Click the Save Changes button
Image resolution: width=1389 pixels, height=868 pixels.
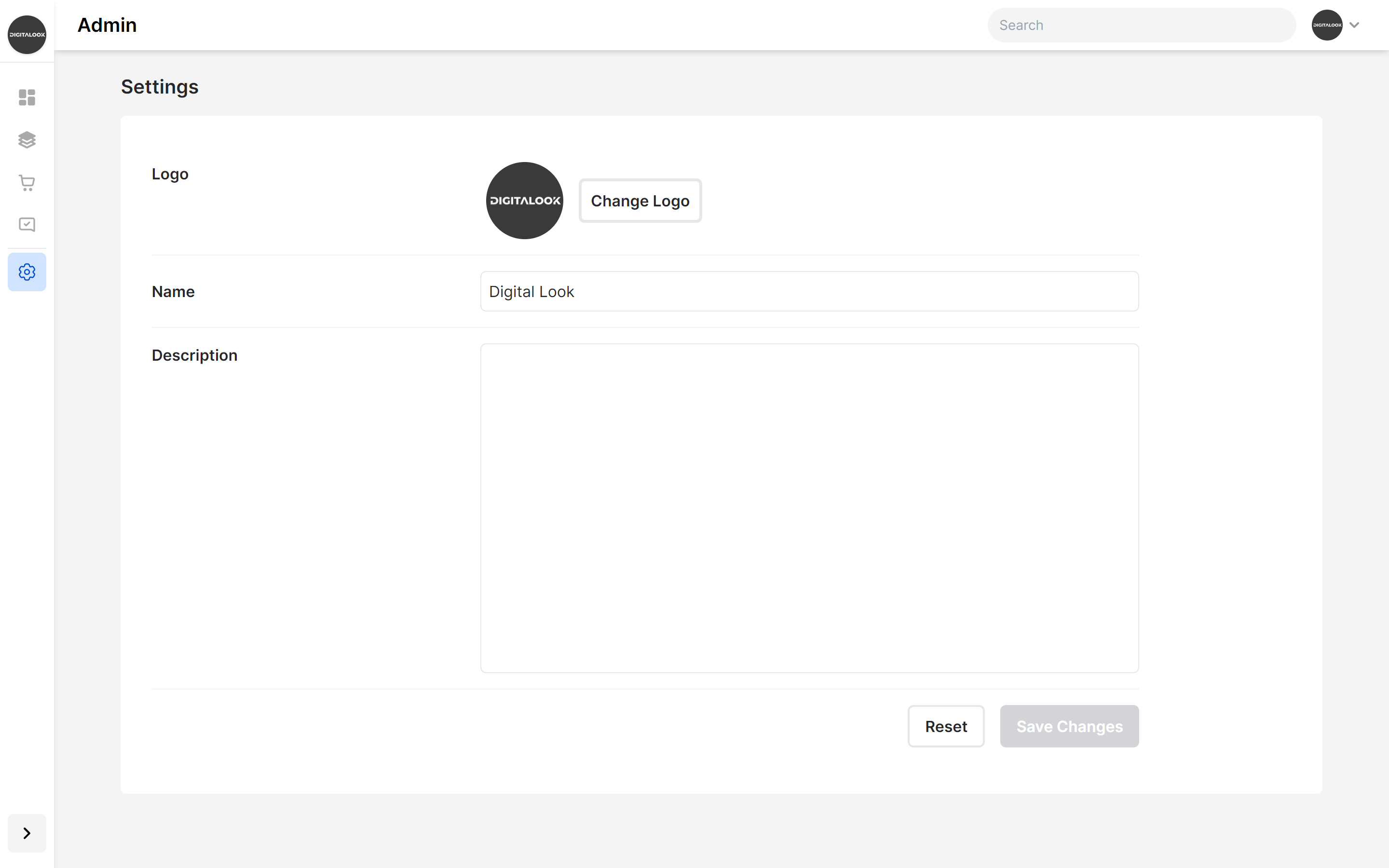(x=1069, y=726)
